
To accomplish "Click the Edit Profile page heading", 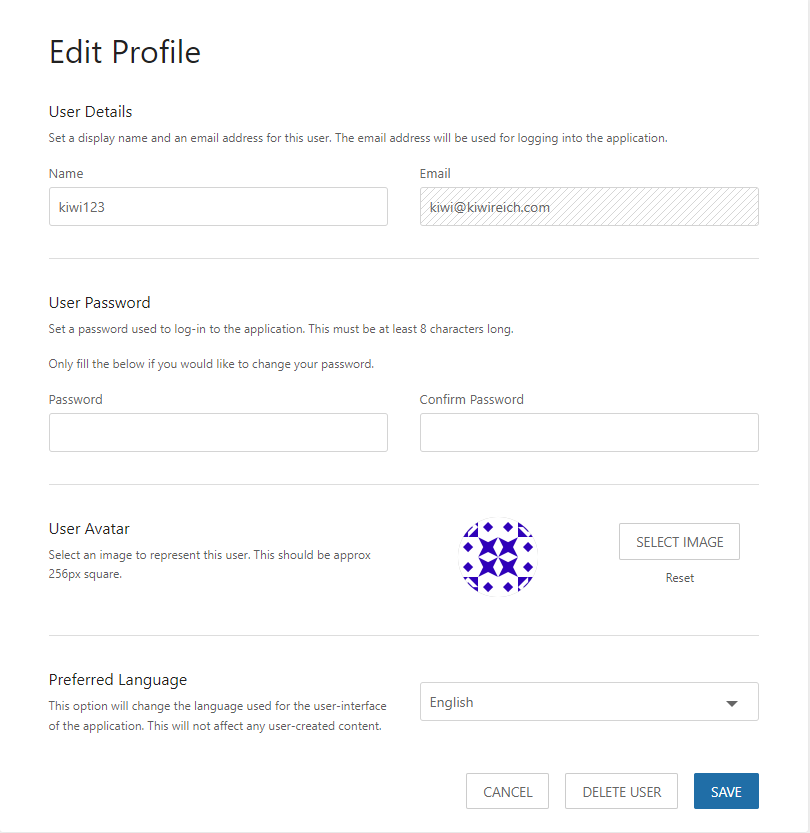I will click(x=125, y=52).
